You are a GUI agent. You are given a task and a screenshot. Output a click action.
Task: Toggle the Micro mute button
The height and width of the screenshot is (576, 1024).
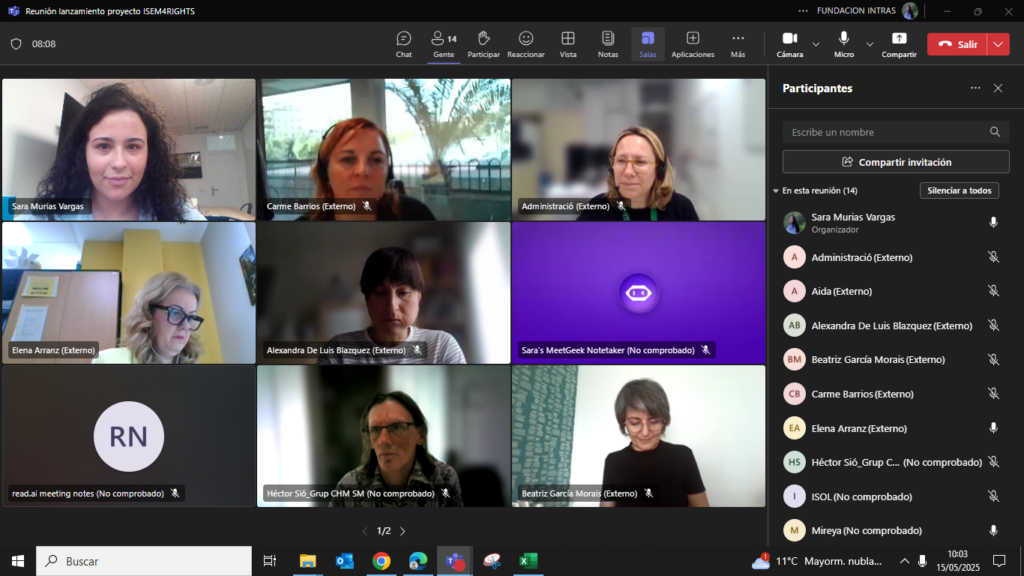coord(844,43)
